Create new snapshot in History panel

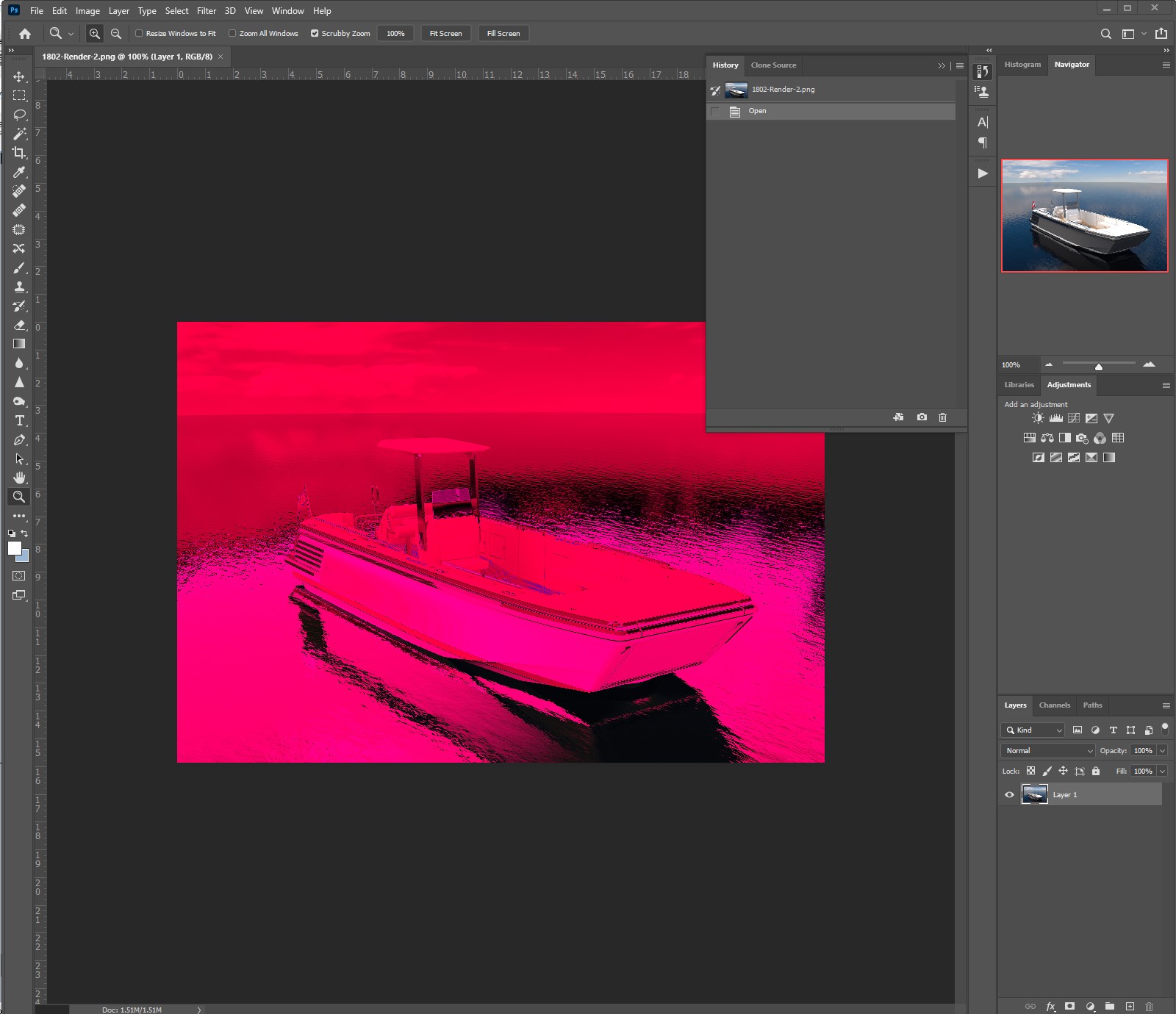pos(922,417)
